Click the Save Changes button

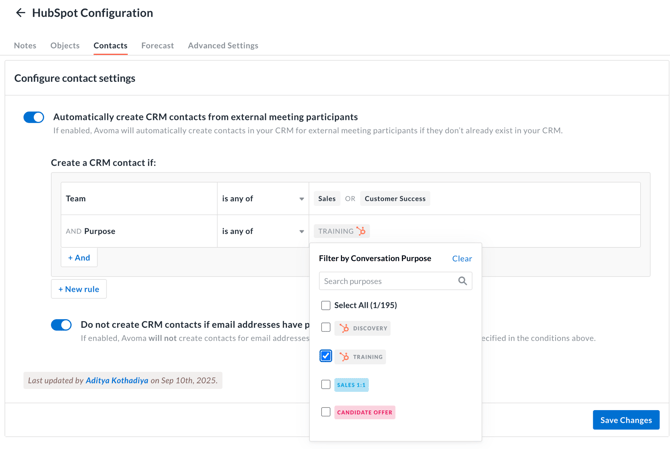625,420
